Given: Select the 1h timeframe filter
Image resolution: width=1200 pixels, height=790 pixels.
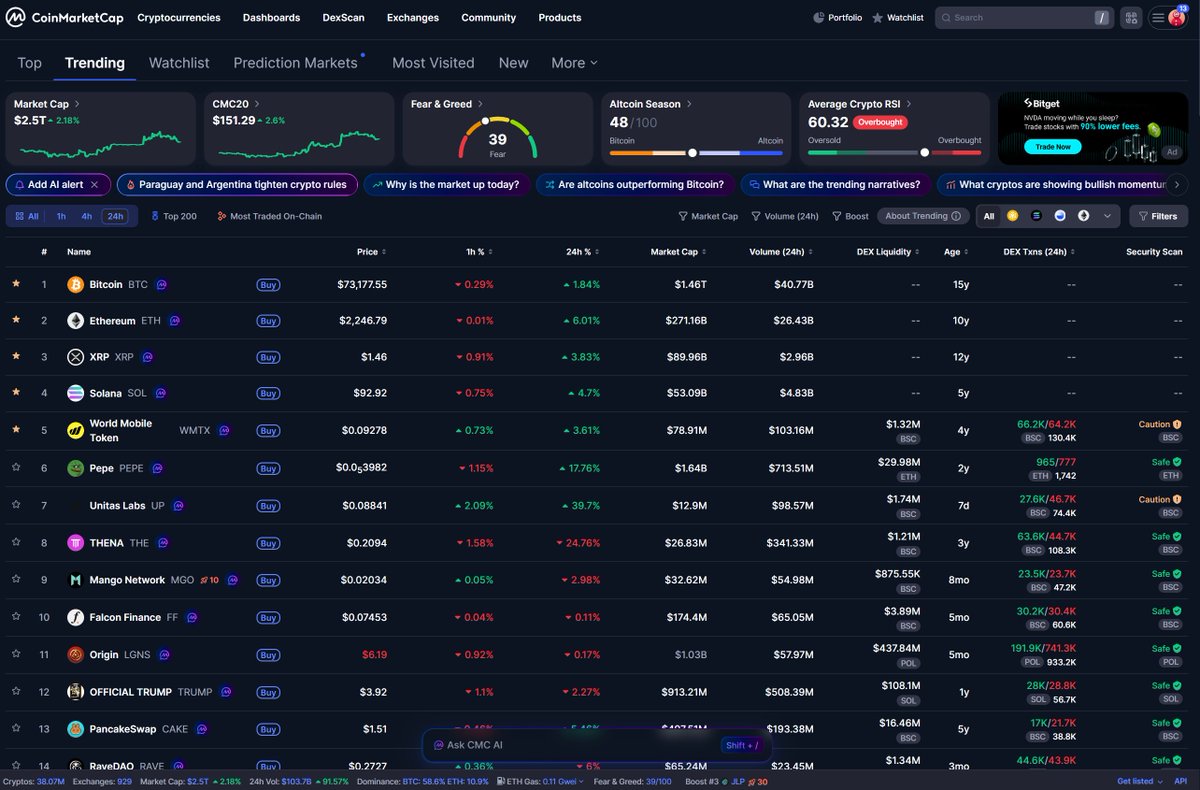Looking at the screenshot, I should coord(61,216).
